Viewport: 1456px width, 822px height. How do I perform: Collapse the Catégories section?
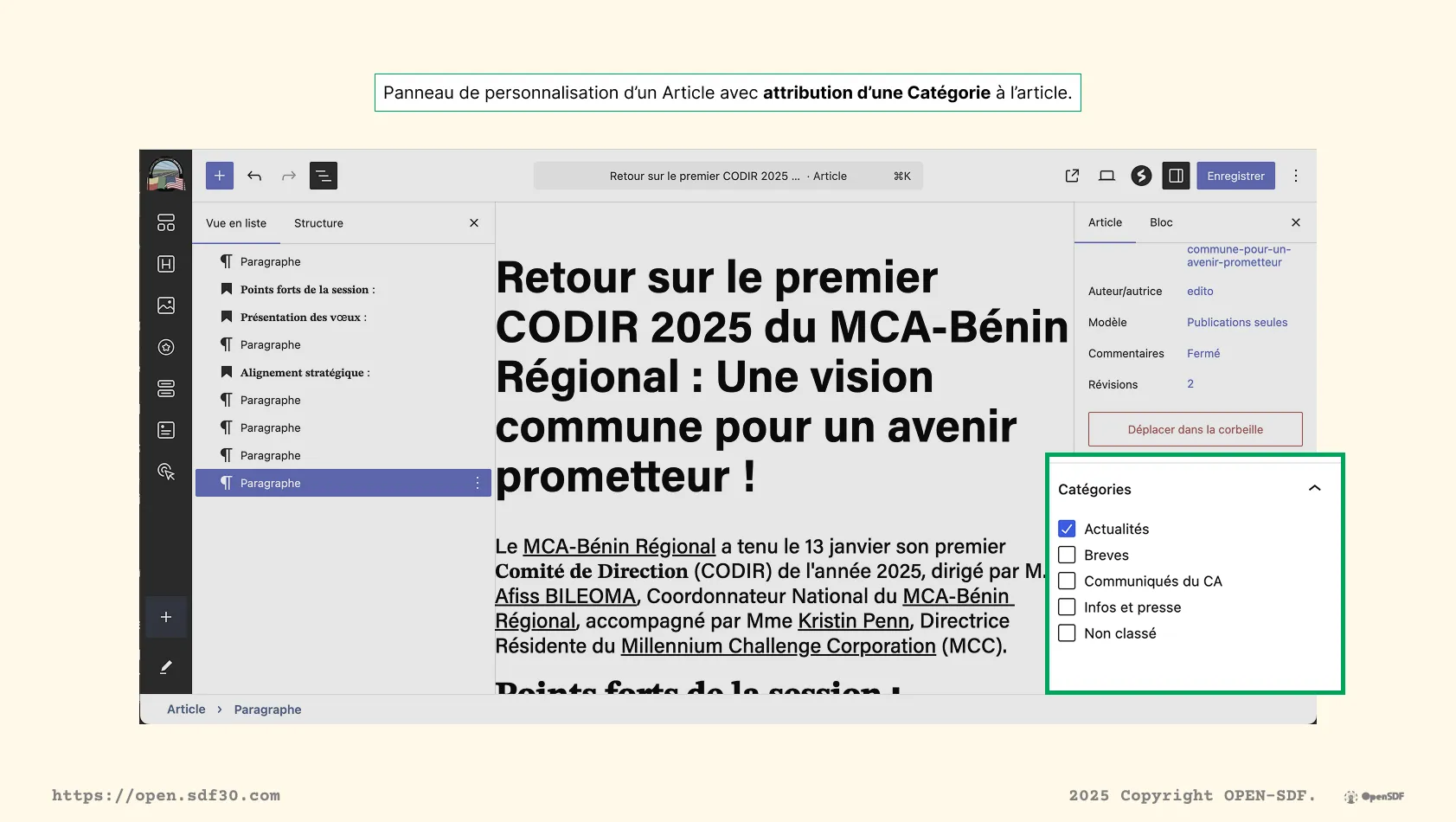(1314, 488)
